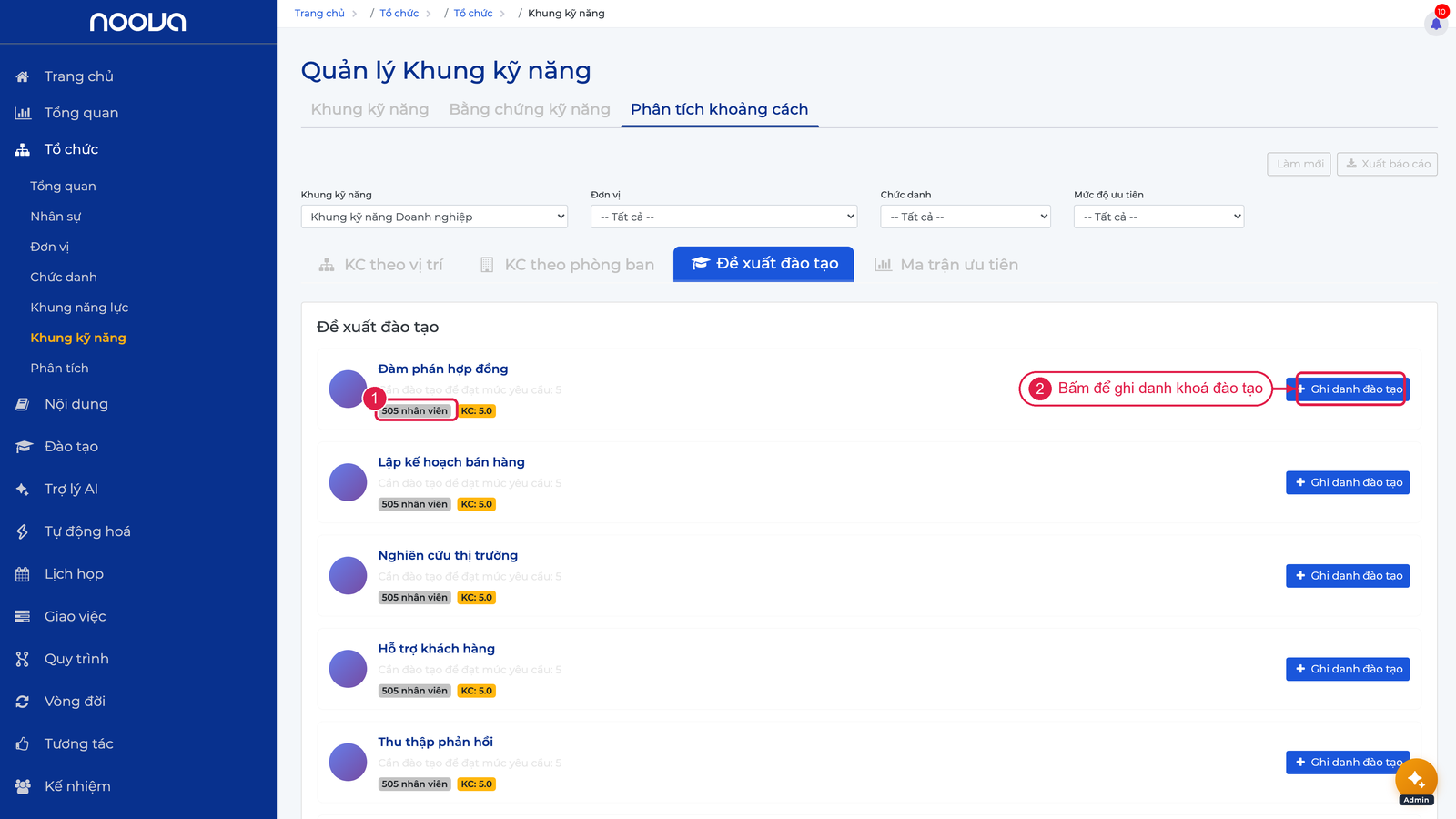Open Chức danh in sidebar submenu

click(x=64, y=277)
